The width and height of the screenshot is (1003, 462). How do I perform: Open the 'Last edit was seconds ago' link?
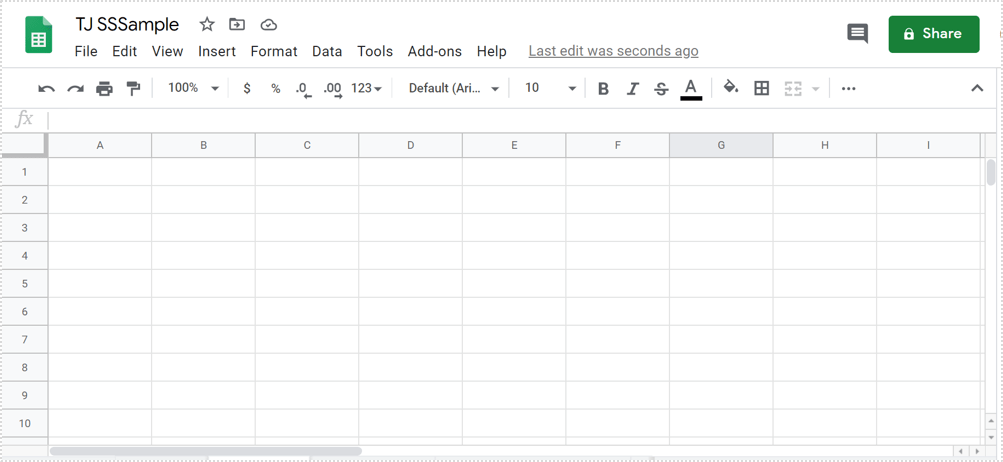tap(613, 51)
